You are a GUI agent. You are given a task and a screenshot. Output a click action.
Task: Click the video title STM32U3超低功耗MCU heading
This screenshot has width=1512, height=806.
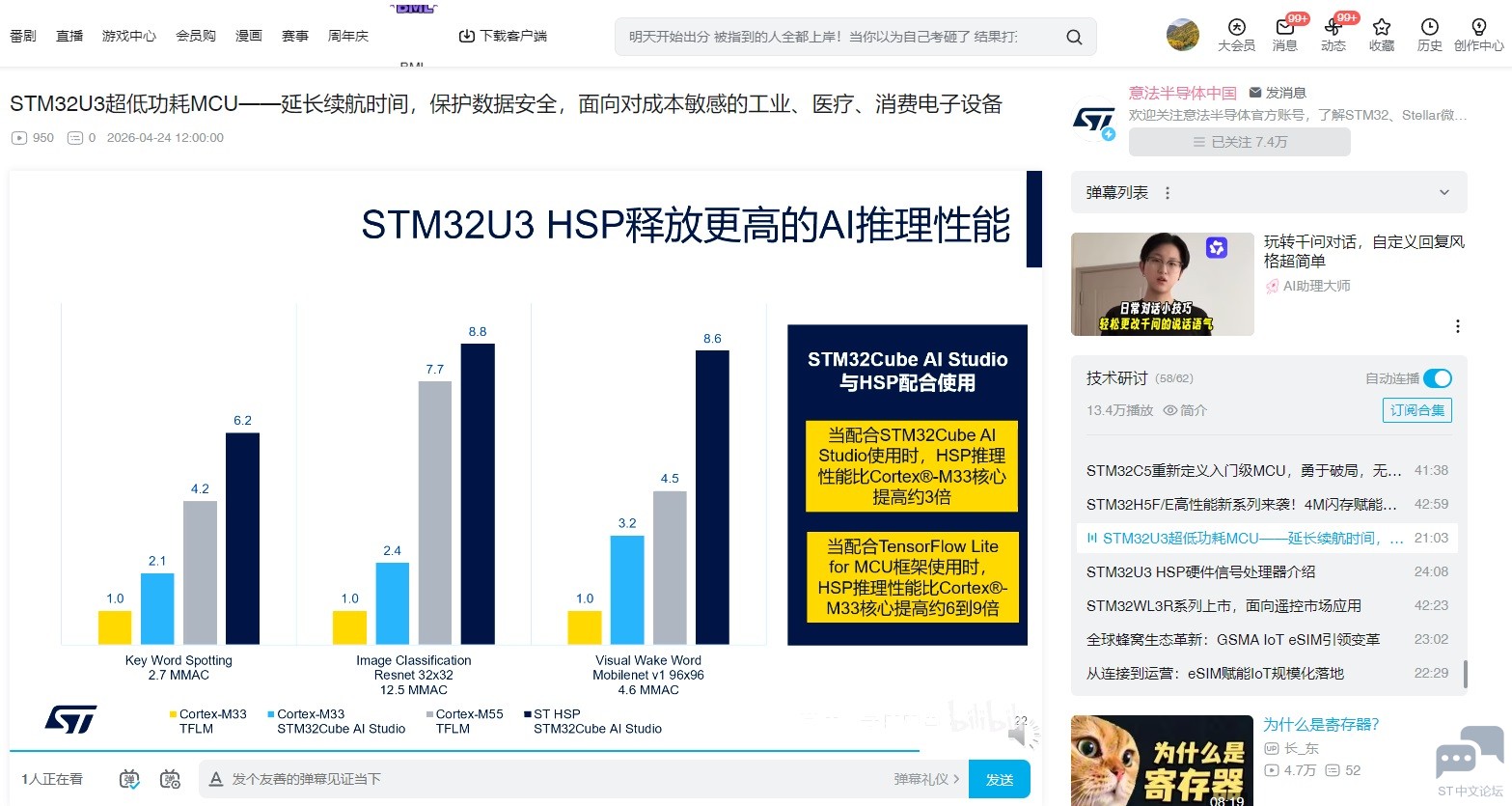click(x=507, y=104)
